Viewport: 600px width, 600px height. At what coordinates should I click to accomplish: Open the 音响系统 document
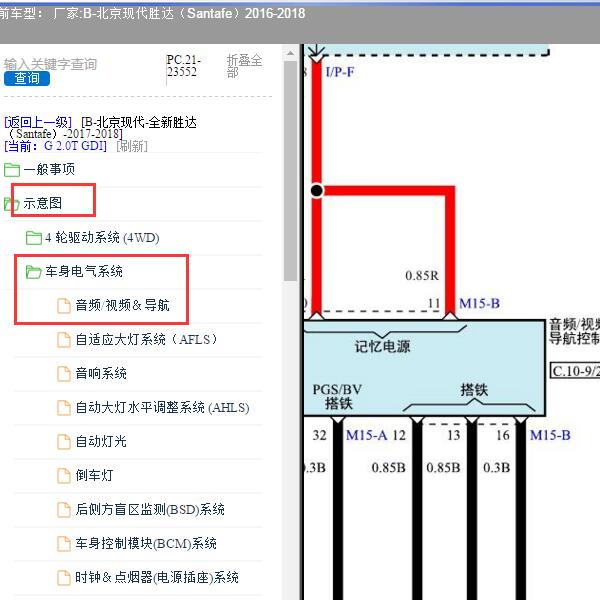pyautogui.click(x=101, y=373)
